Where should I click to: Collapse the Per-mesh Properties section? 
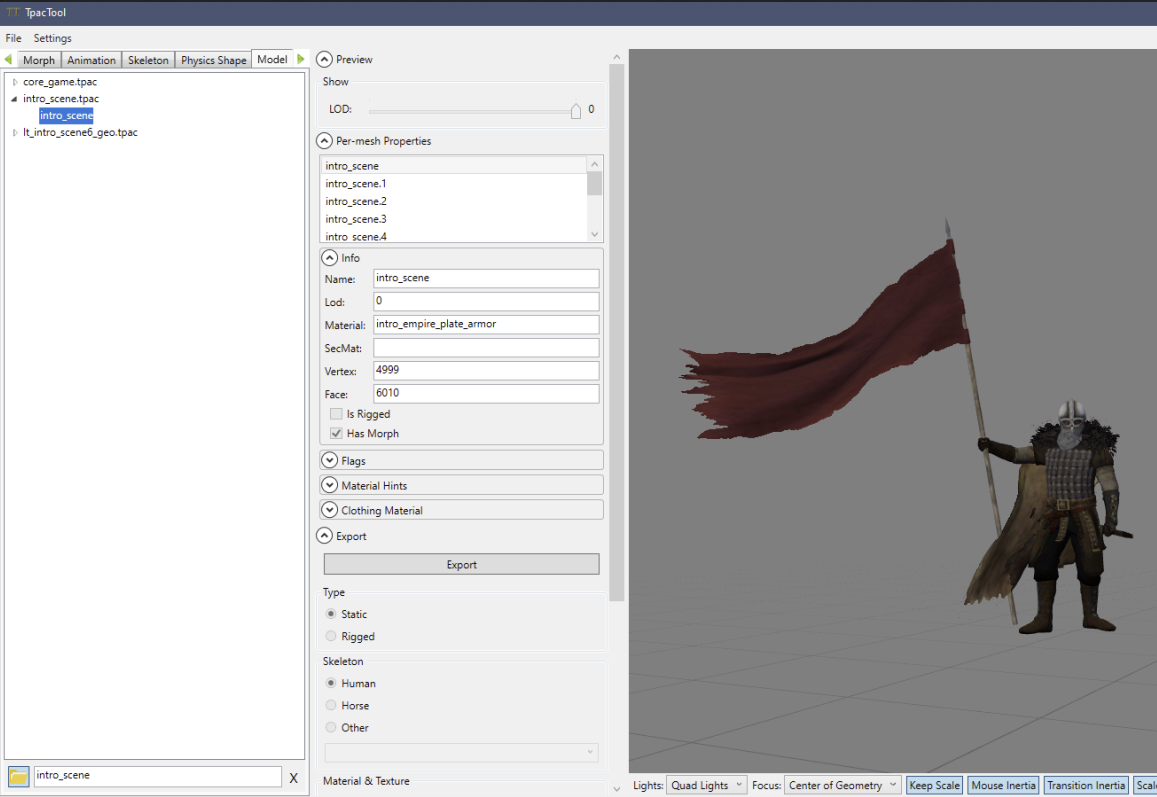(324, 141)
